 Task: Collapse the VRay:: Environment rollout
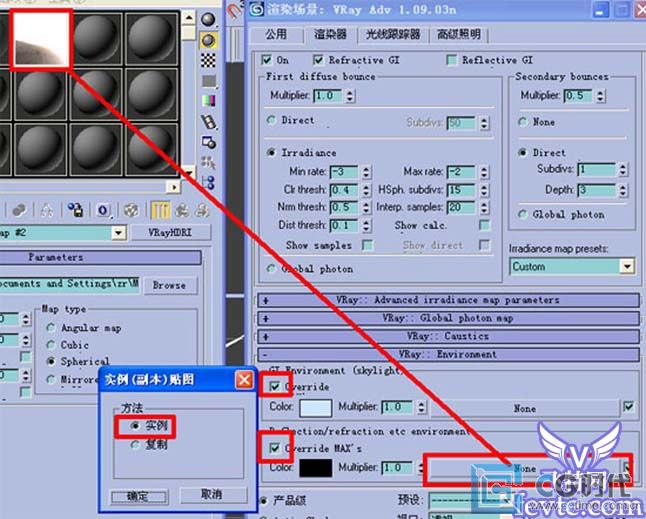click(x=448, y=354)
